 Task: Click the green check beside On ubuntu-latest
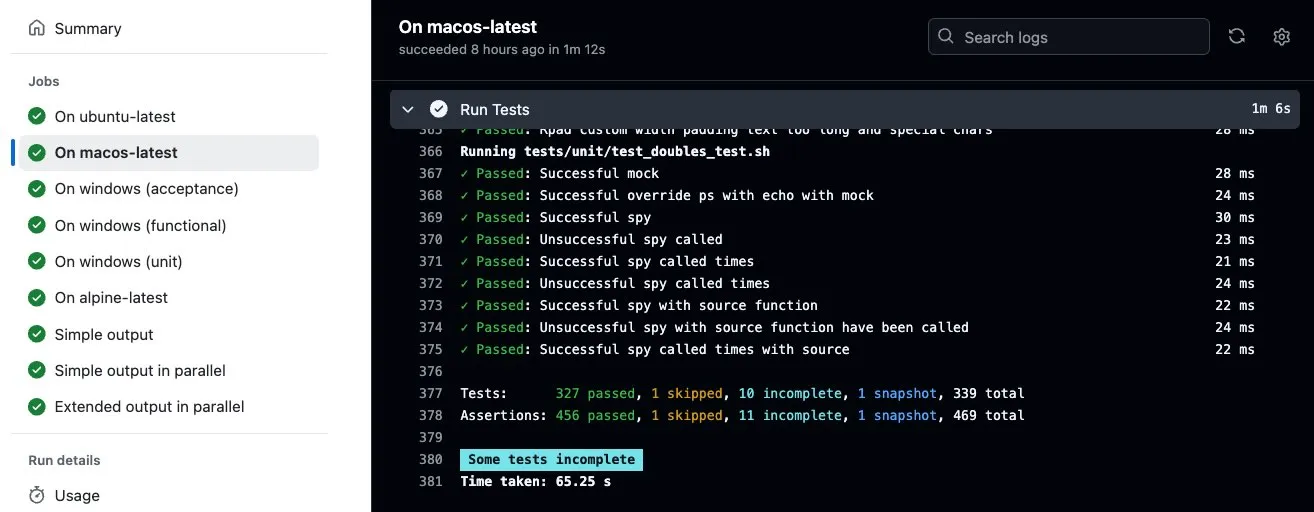[37, 116]
